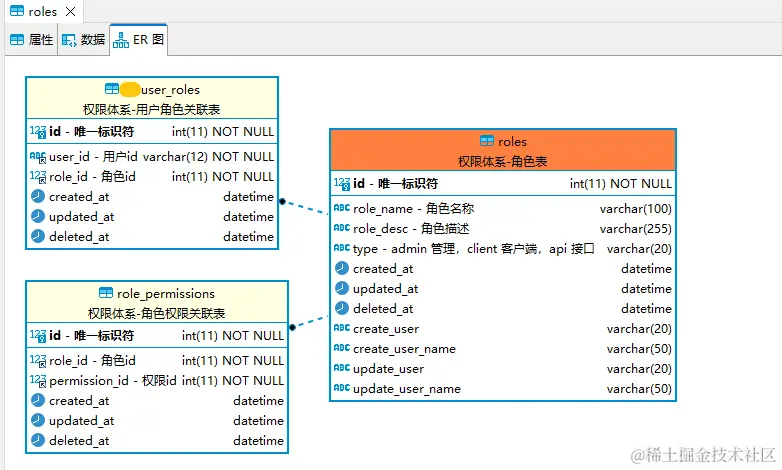Image resolution: width=782 pixels, height=470 pixels.
Task: Click varchar(100) type of role_name
Action: click(x=635, y=209)
